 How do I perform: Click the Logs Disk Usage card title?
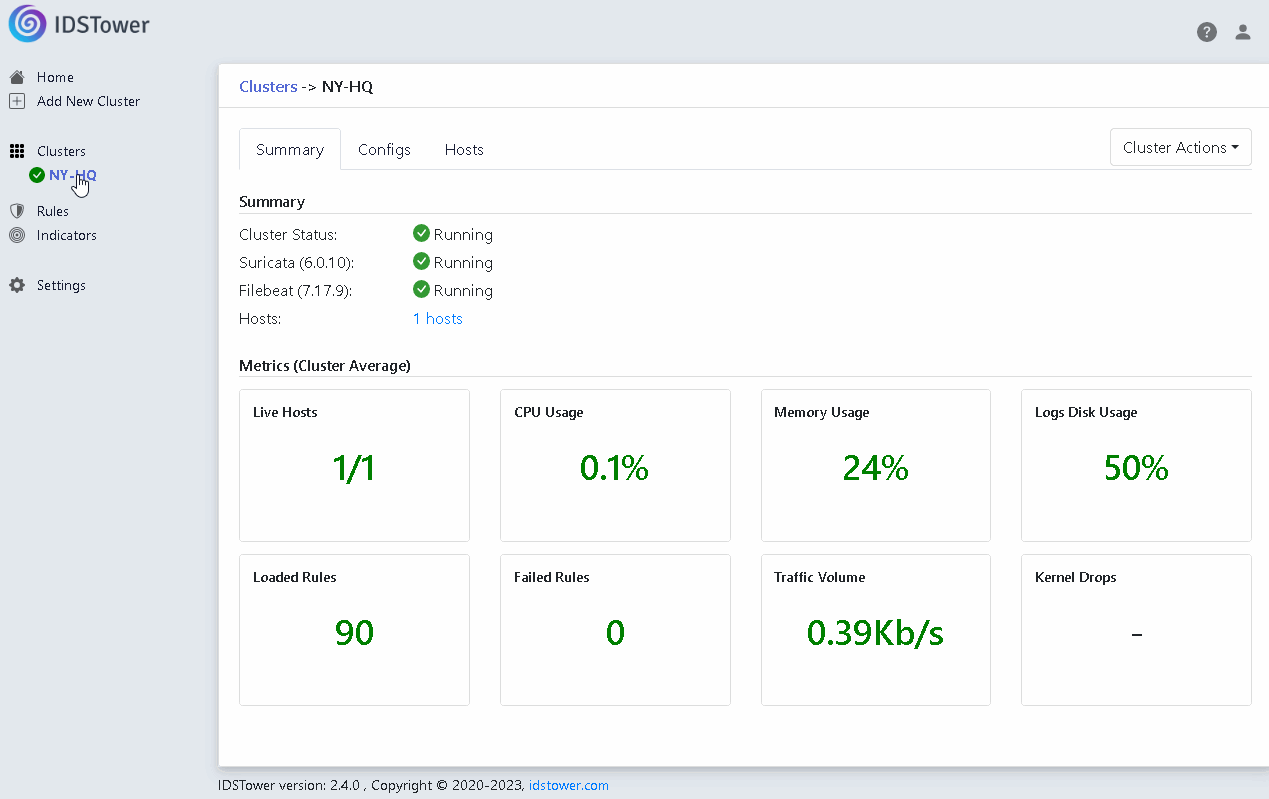click(1086, 412)
